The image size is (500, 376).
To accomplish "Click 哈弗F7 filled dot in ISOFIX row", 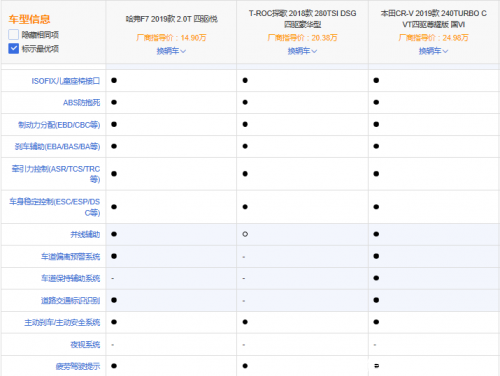I will [x=114, y=80].
